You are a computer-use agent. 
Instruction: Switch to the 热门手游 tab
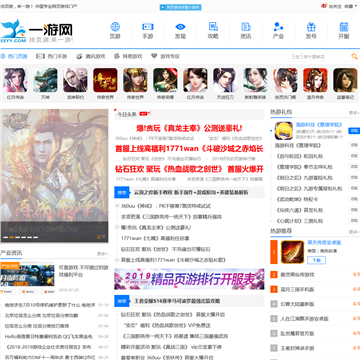tap(52, 56)
